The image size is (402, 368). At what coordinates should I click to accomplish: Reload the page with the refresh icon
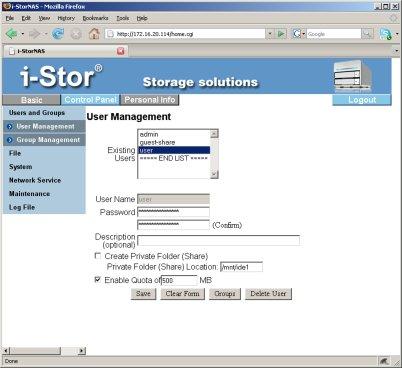tap(58, 34)
